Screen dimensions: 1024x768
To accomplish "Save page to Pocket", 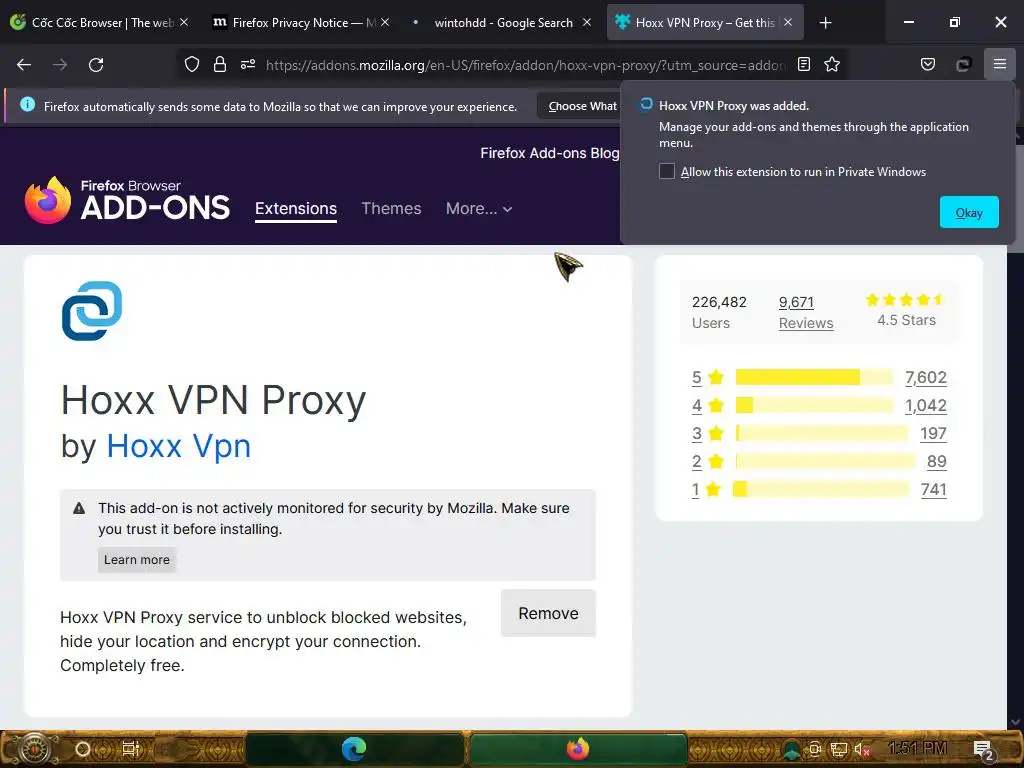I will coord(927,64).
